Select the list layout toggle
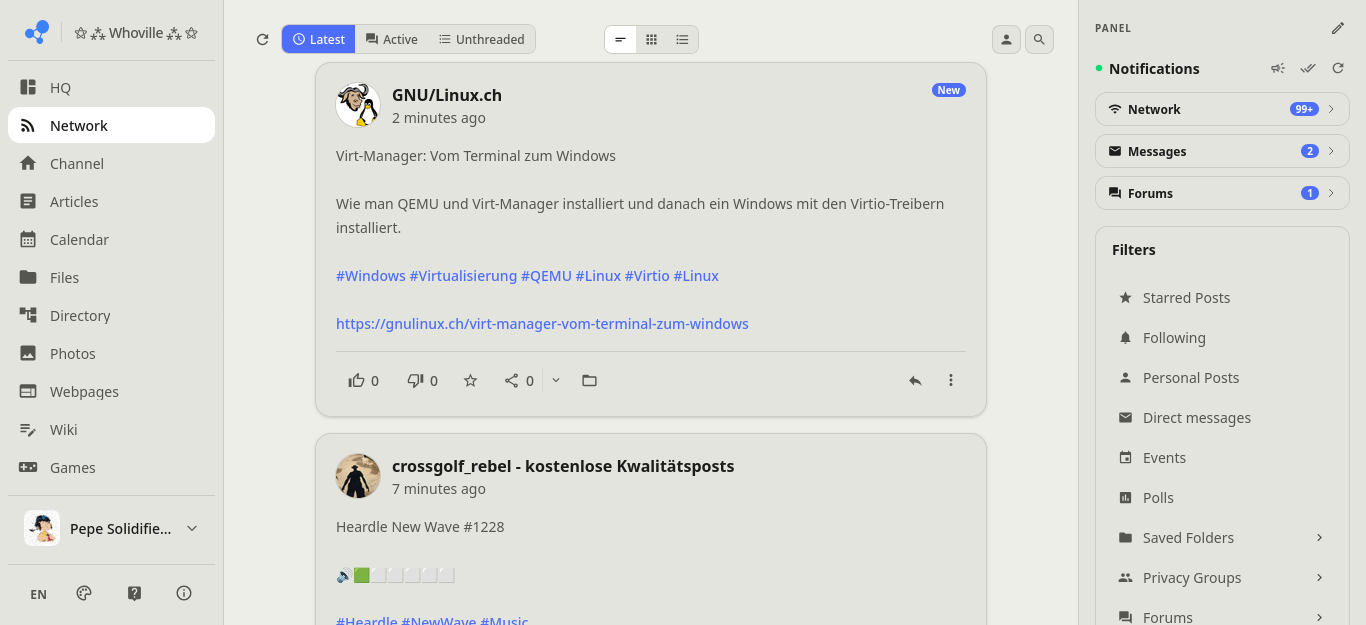This screenshot has height=625, width=1366. (682, 39)
